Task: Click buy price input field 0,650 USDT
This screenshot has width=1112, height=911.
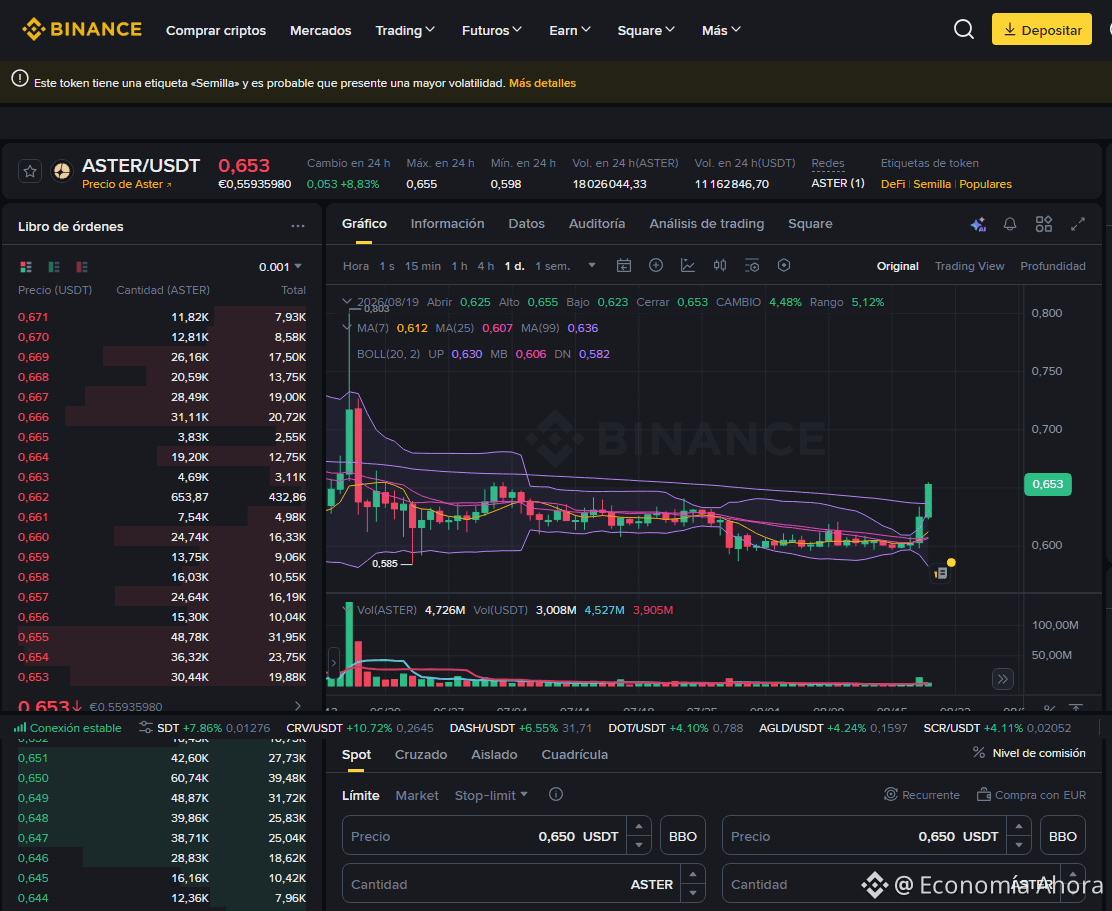Action: click(x=496, y=836)
